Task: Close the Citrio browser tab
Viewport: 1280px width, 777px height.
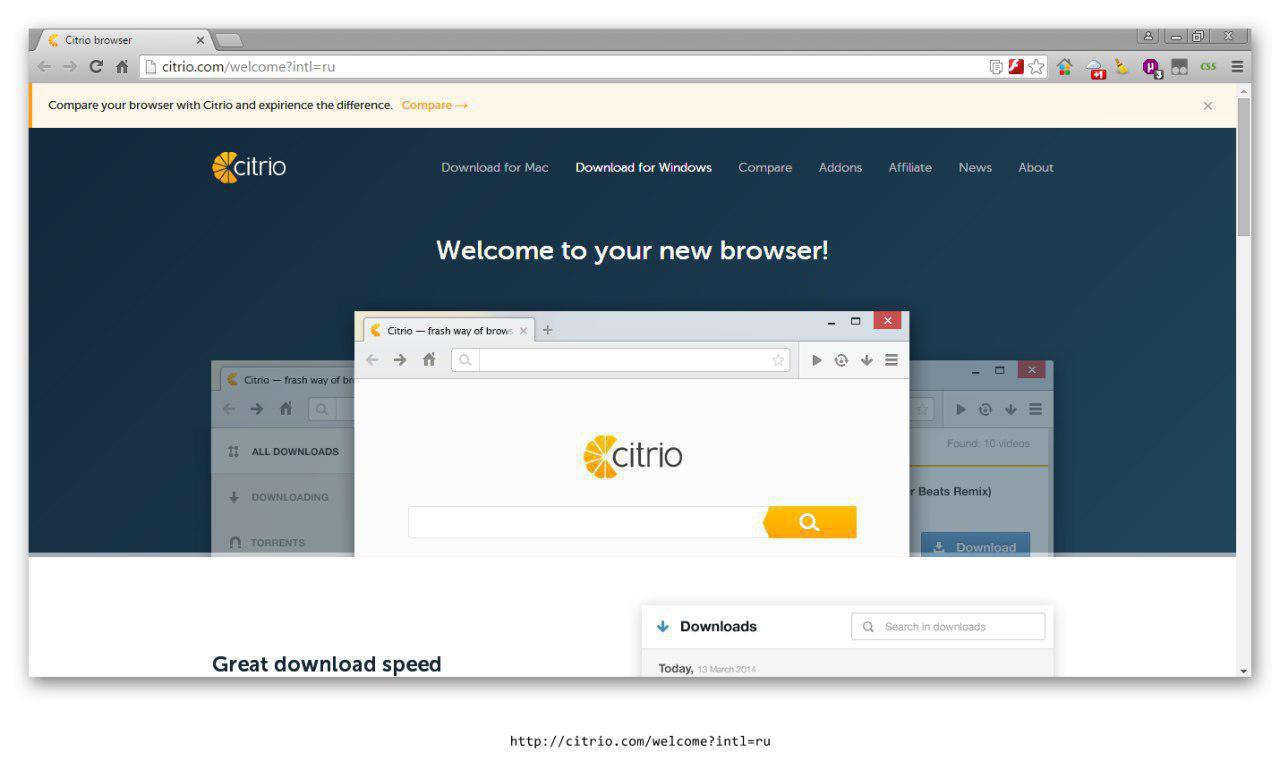Action: pyautogui.click(x=200, y=40)
